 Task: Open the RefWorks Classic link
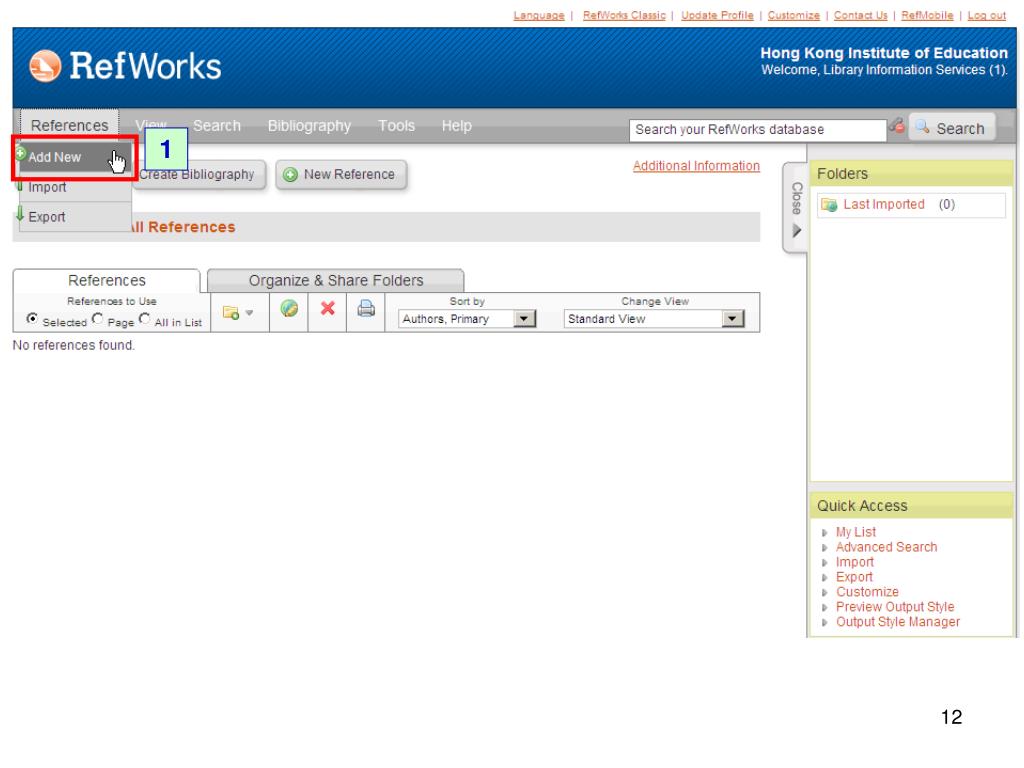tap(624, 15)
